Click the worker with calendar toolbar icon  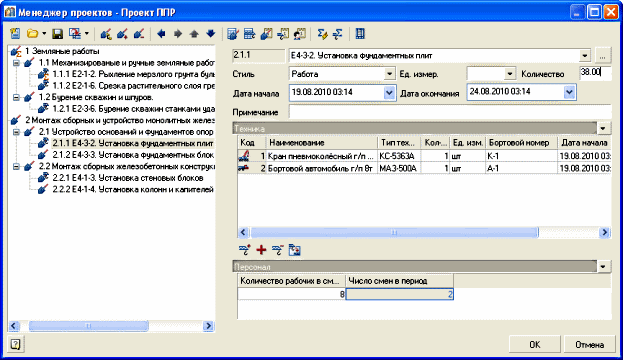pos(300,34)
